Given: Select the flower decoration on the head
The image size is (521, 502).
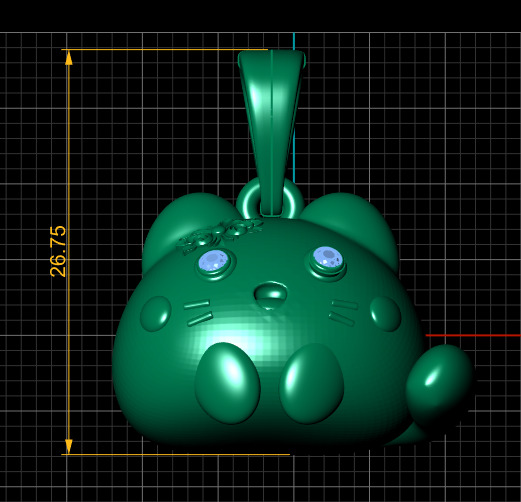Looking at the screenshot, I should [x=219, y=236].
